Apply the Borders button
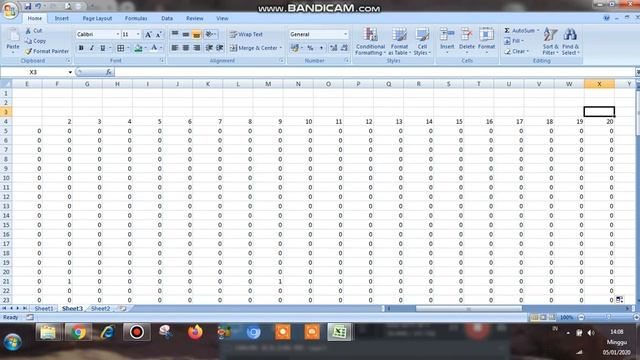The width and height of the screenshot is (640, 360). tap(120, 48)
